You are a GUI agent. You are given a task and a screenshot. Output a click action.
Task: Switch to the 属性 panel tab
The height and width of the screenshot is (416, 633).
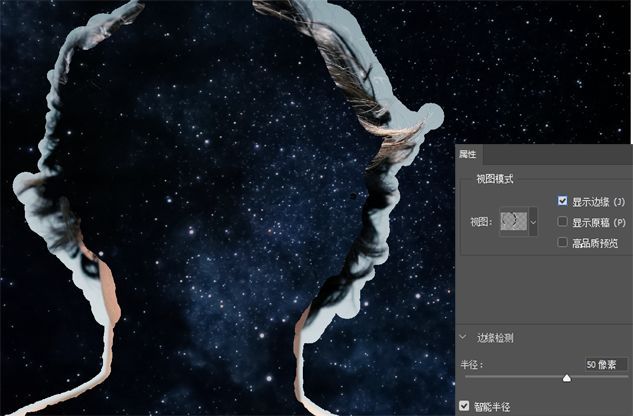pyautogui.click(x=468, y=154)
